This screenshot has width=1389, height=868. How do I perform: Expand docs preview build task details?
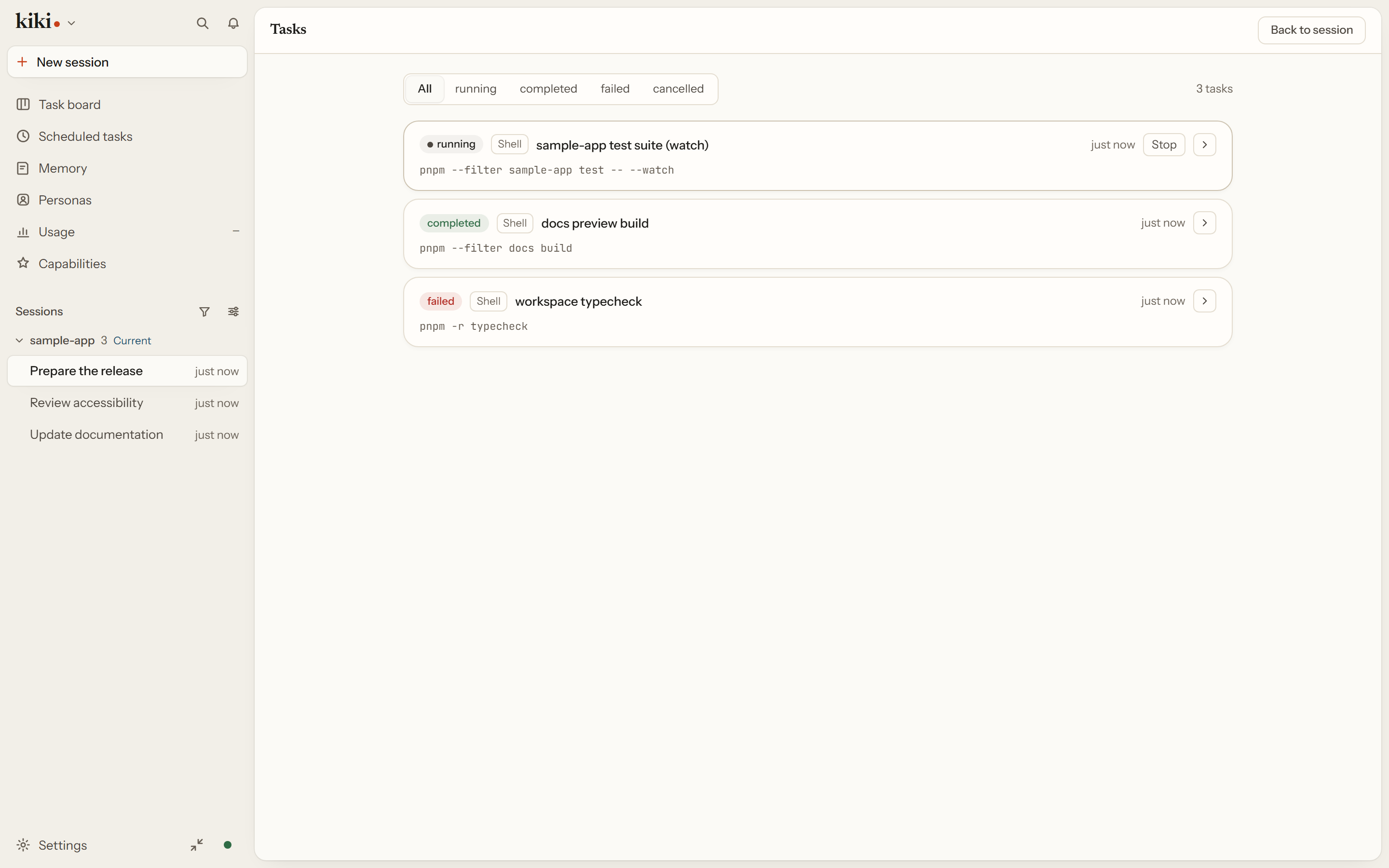click(x=1204, y=223)
